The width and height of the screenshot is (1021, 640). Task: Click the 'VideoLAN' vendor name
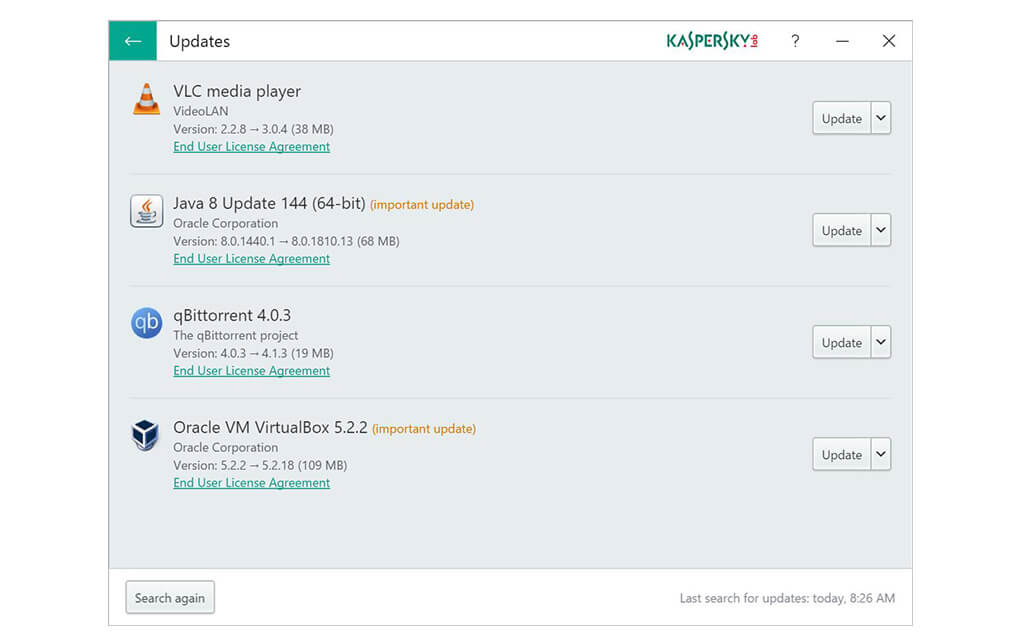coord(201,111)
